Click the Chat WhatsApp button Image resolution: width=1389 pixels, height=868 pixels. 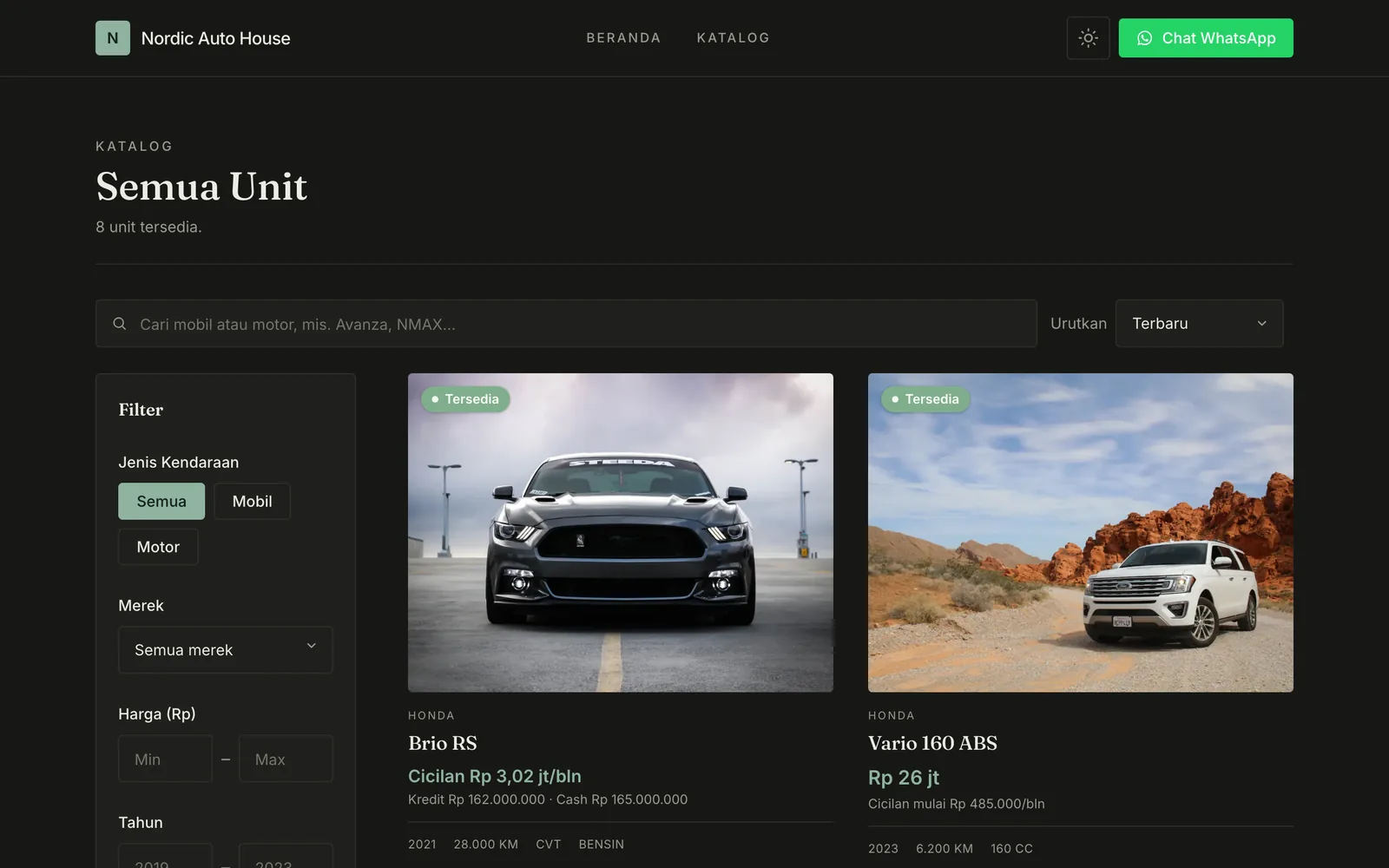(x=1206, y=38)
